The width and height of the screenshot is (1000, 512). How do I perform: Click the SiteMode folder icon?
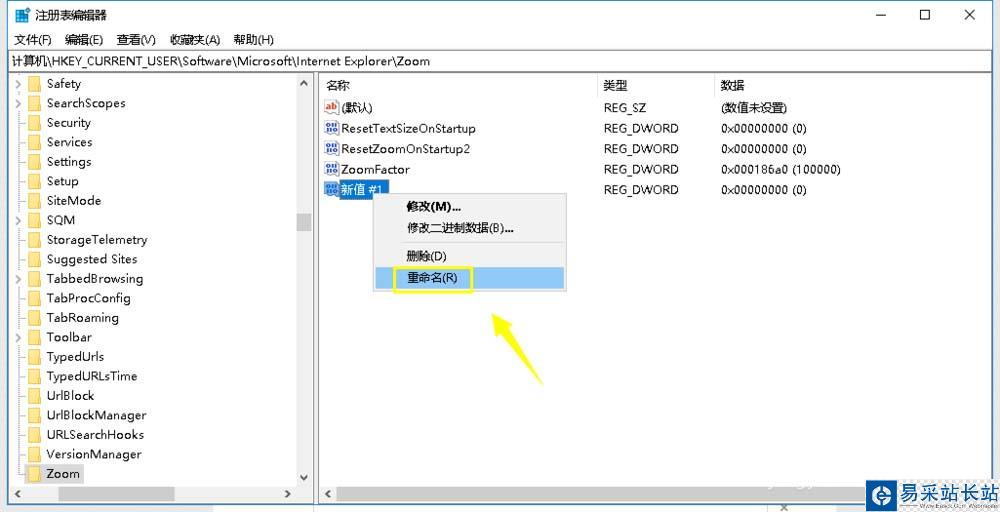pyautogui.click(x=34, y=200)
